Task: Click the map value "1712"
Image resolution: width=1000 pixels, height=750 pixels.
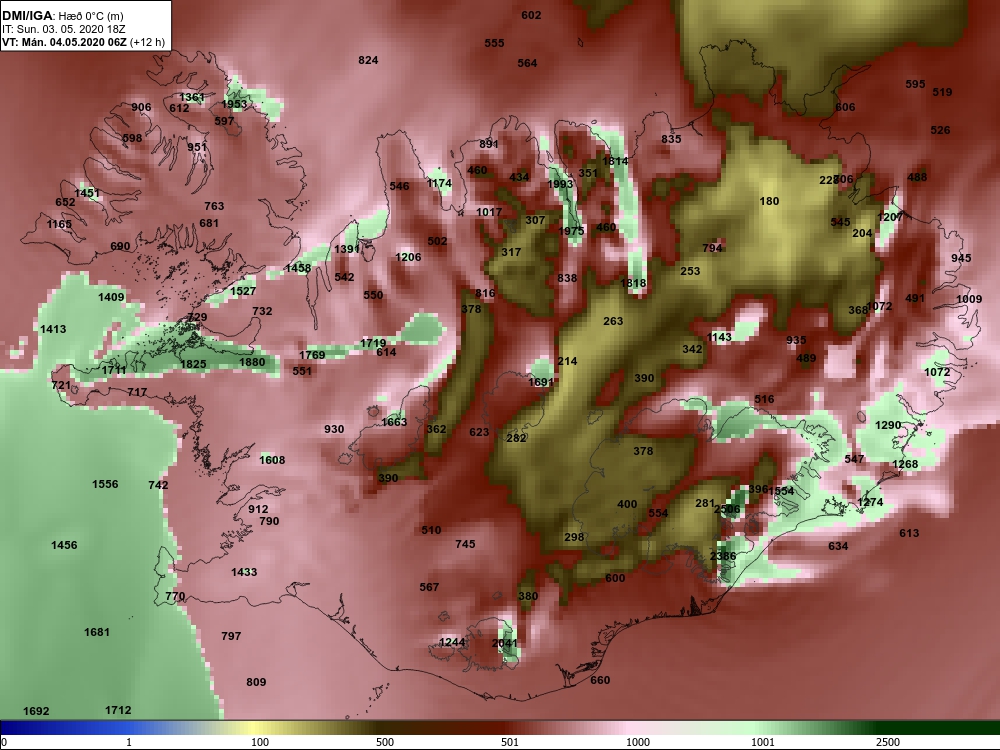Action: 118,710
